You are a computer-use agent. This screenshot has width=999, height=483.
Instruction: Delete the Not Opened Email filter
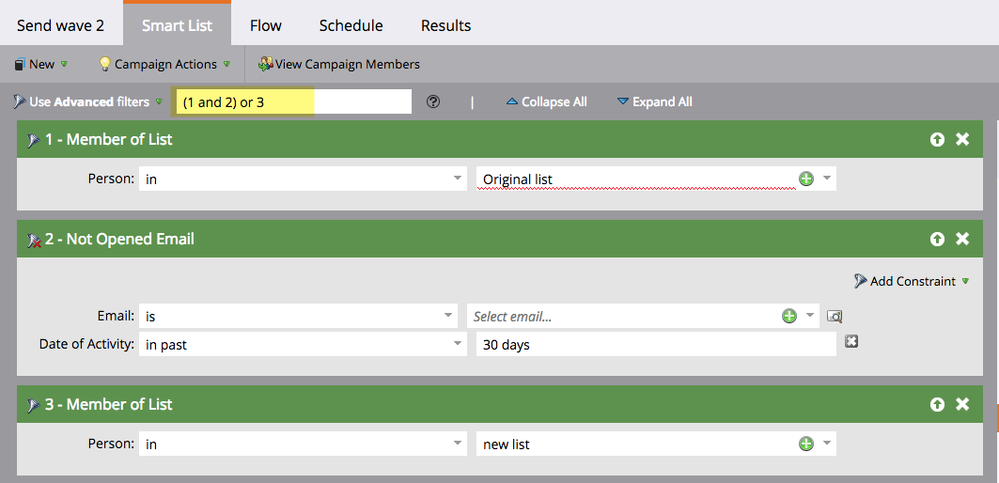click(x=962, y=239)
